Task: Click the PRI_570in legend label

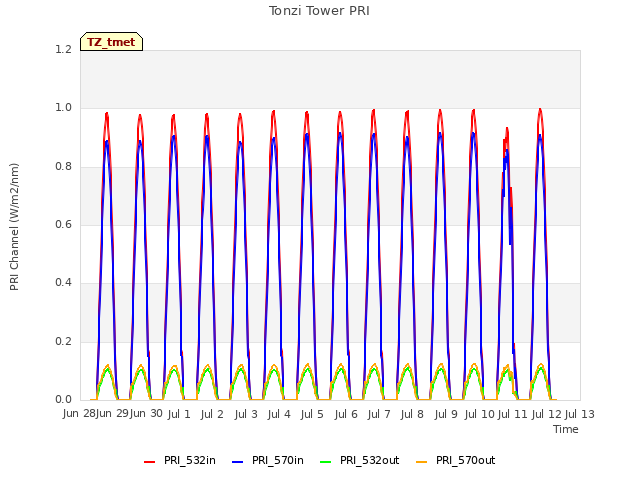Action: click(278, 460)
